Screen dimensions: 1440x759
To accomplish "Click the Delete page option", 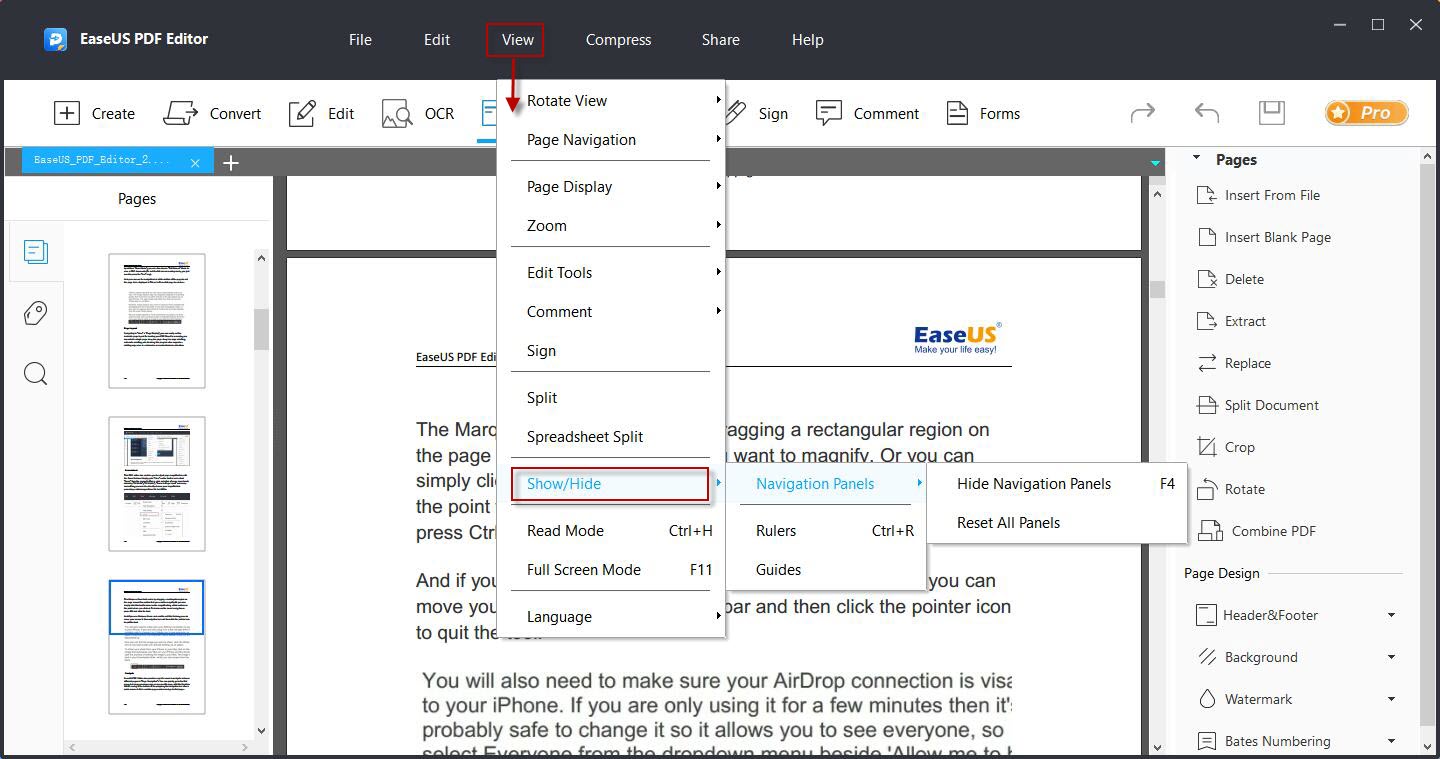I will tap(1230, 279).
